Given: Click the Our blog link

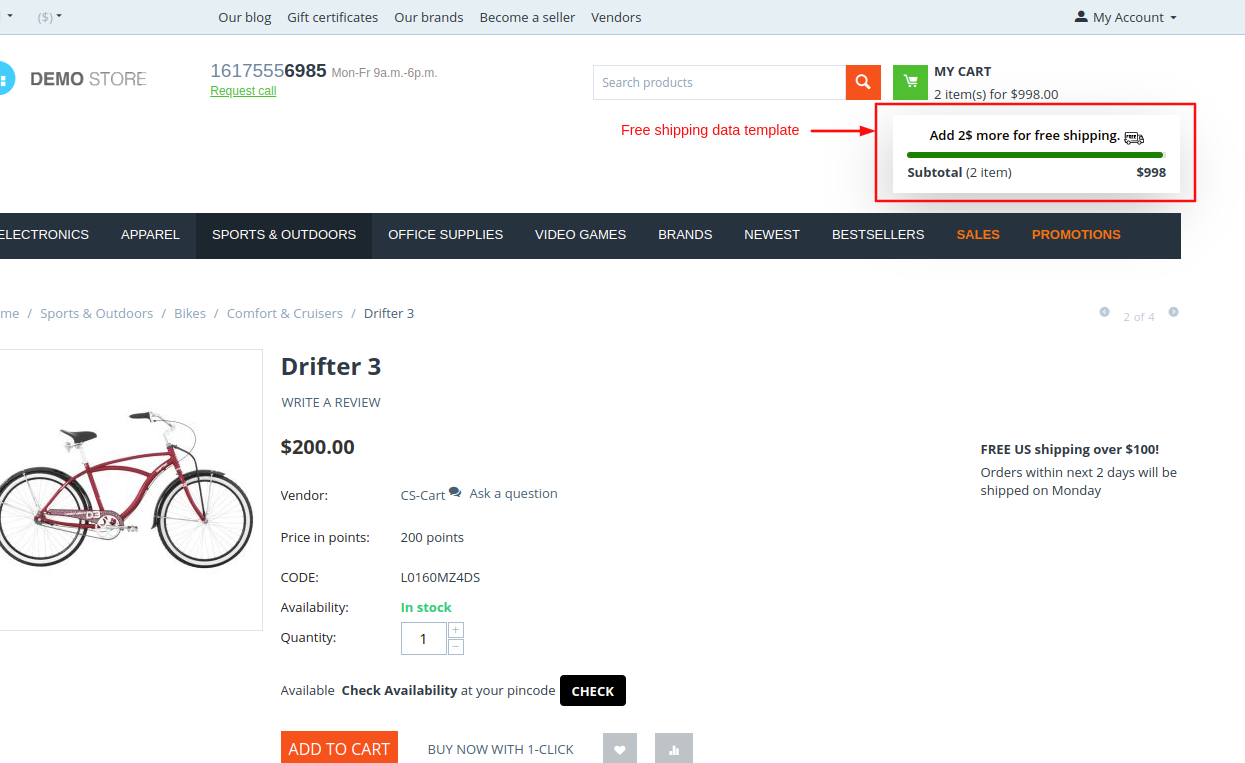Looking at the screenshot, I should point(245,17).
